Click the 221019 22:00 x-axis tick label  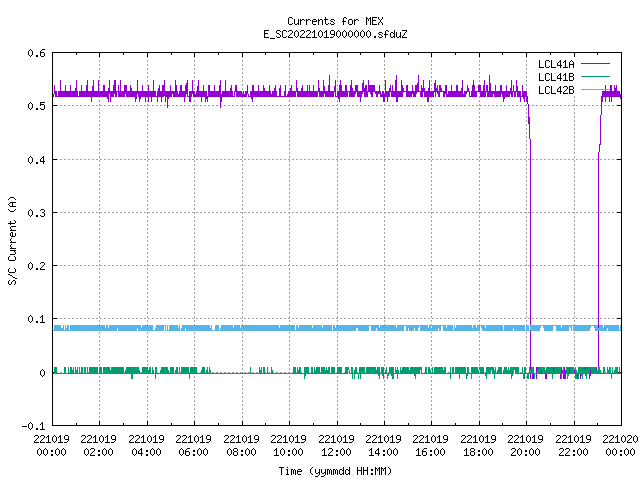[573, 445]
